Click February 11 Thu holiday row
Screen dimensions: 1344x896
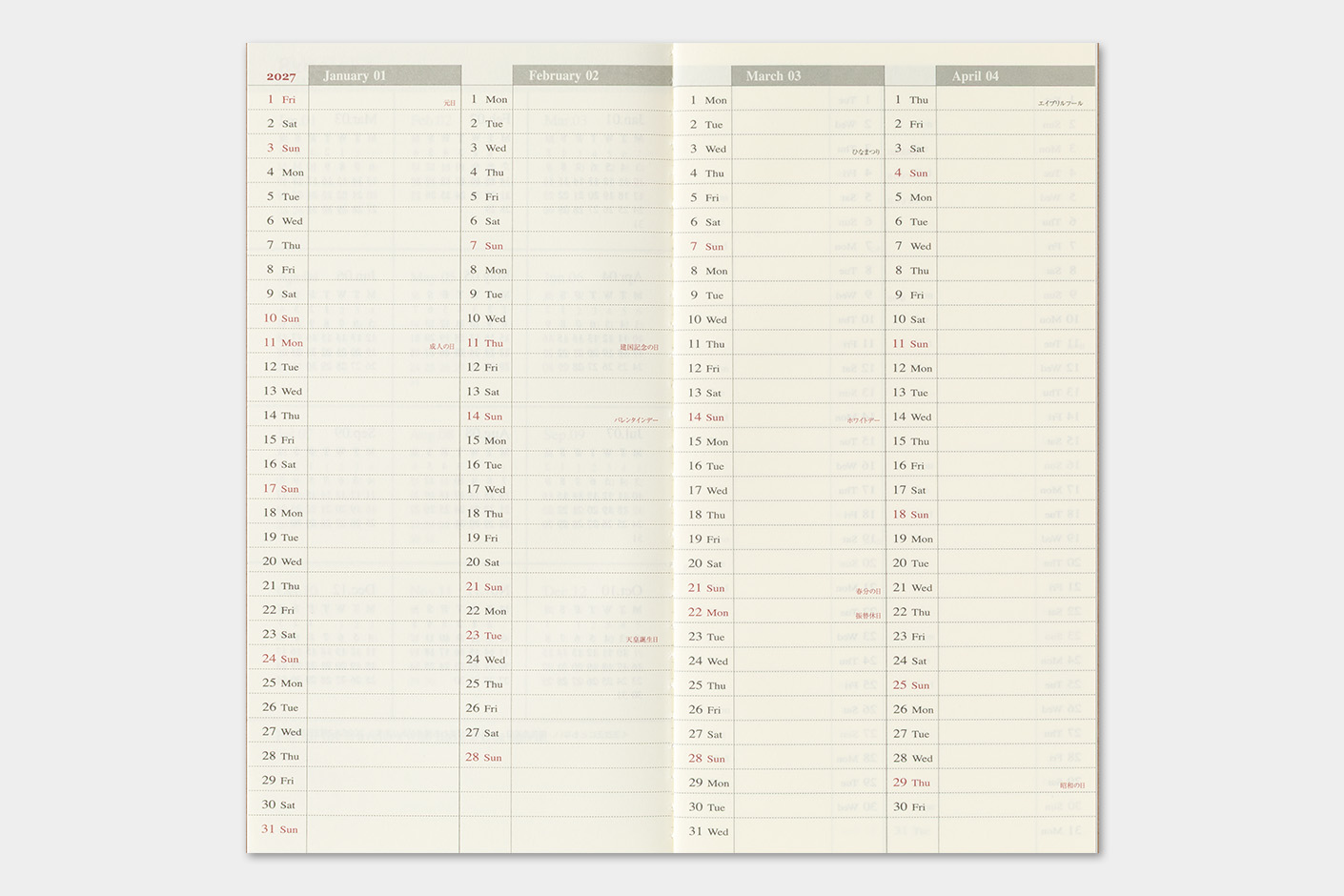pyautogui.click(x=566, y=342)
